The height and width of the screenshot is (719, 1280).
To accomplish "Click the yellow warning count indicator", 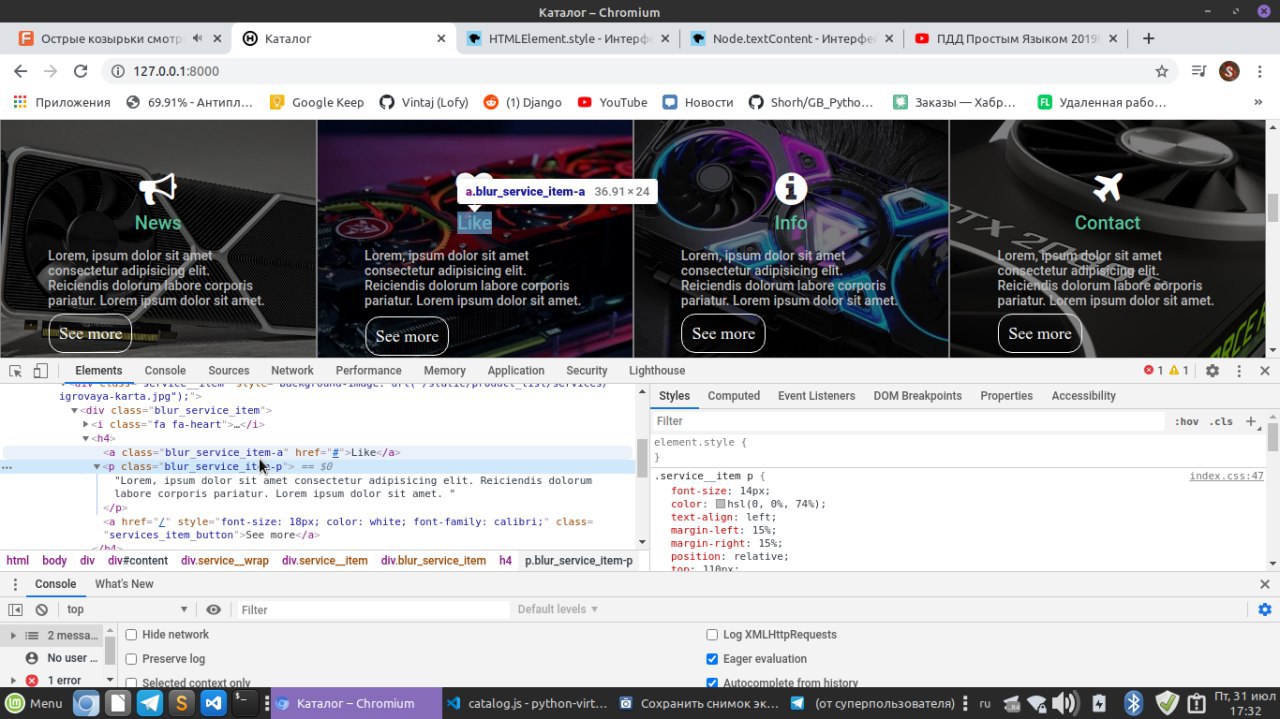I will coord(1179,370).
